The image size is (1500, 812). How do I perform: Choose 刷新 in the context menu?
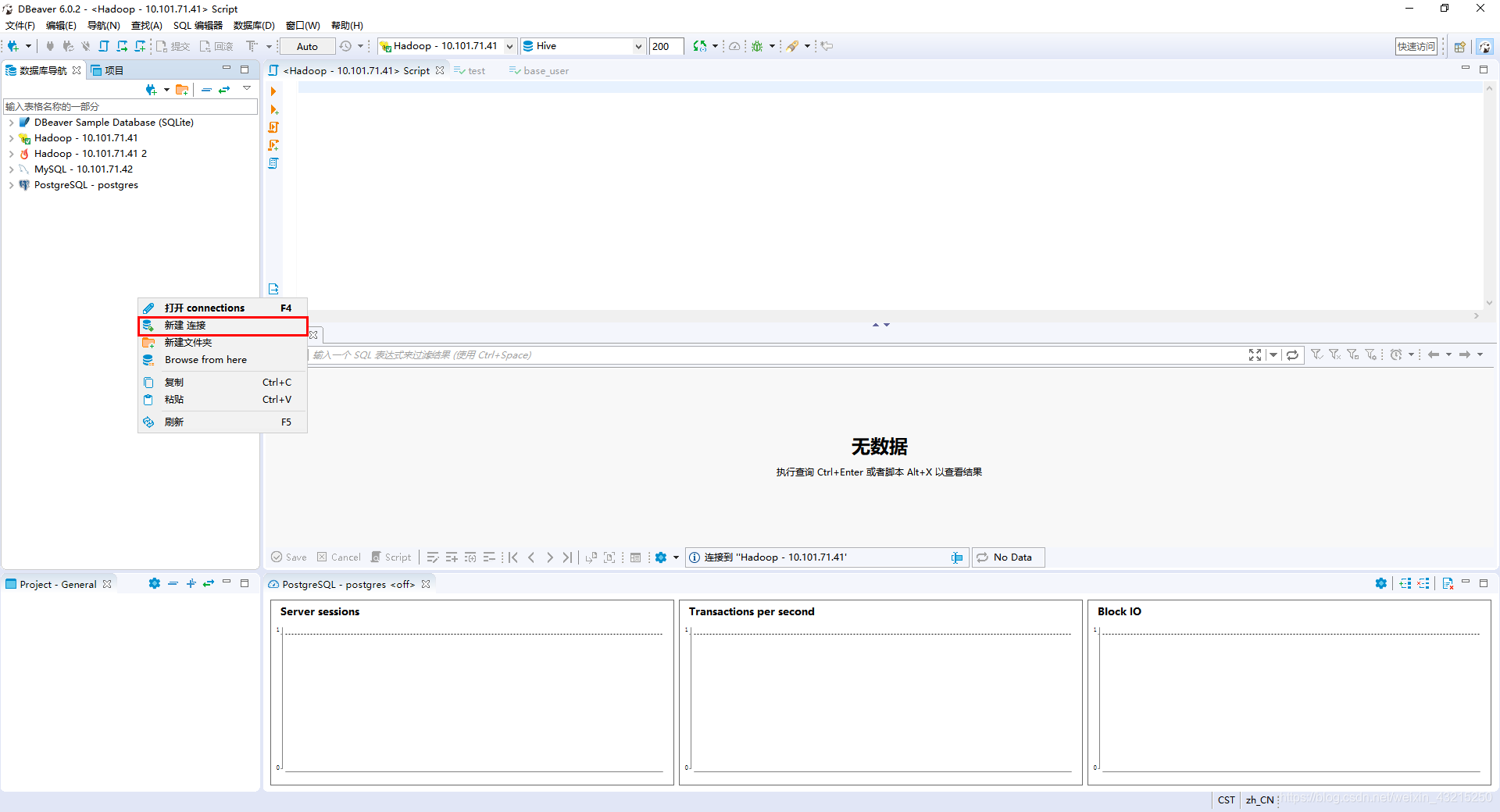[x=223, y=422]
